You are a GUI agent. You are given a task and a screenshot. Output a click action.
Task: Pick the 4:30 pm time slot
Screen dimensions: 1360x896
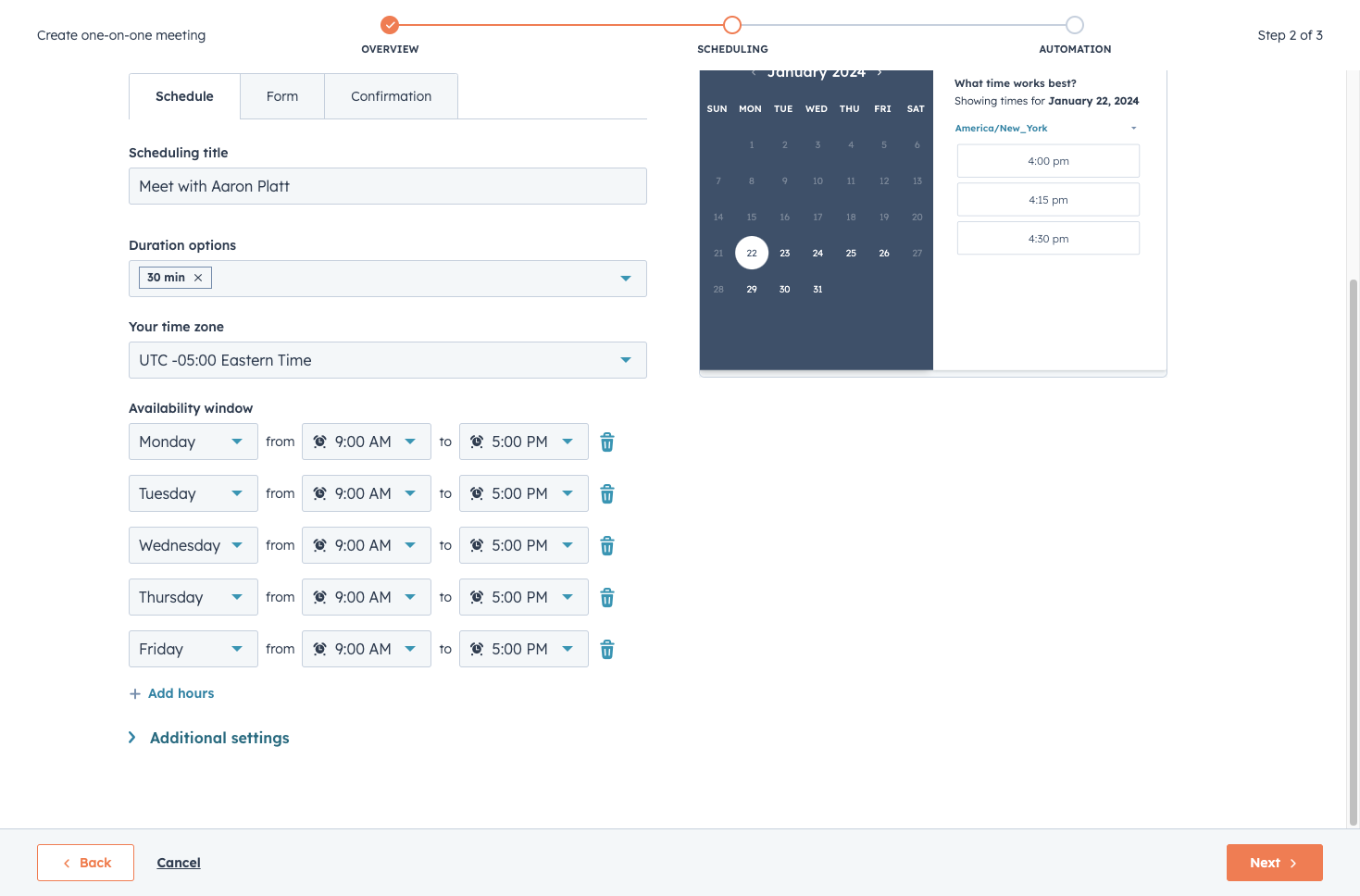(x=1048, y=239)
